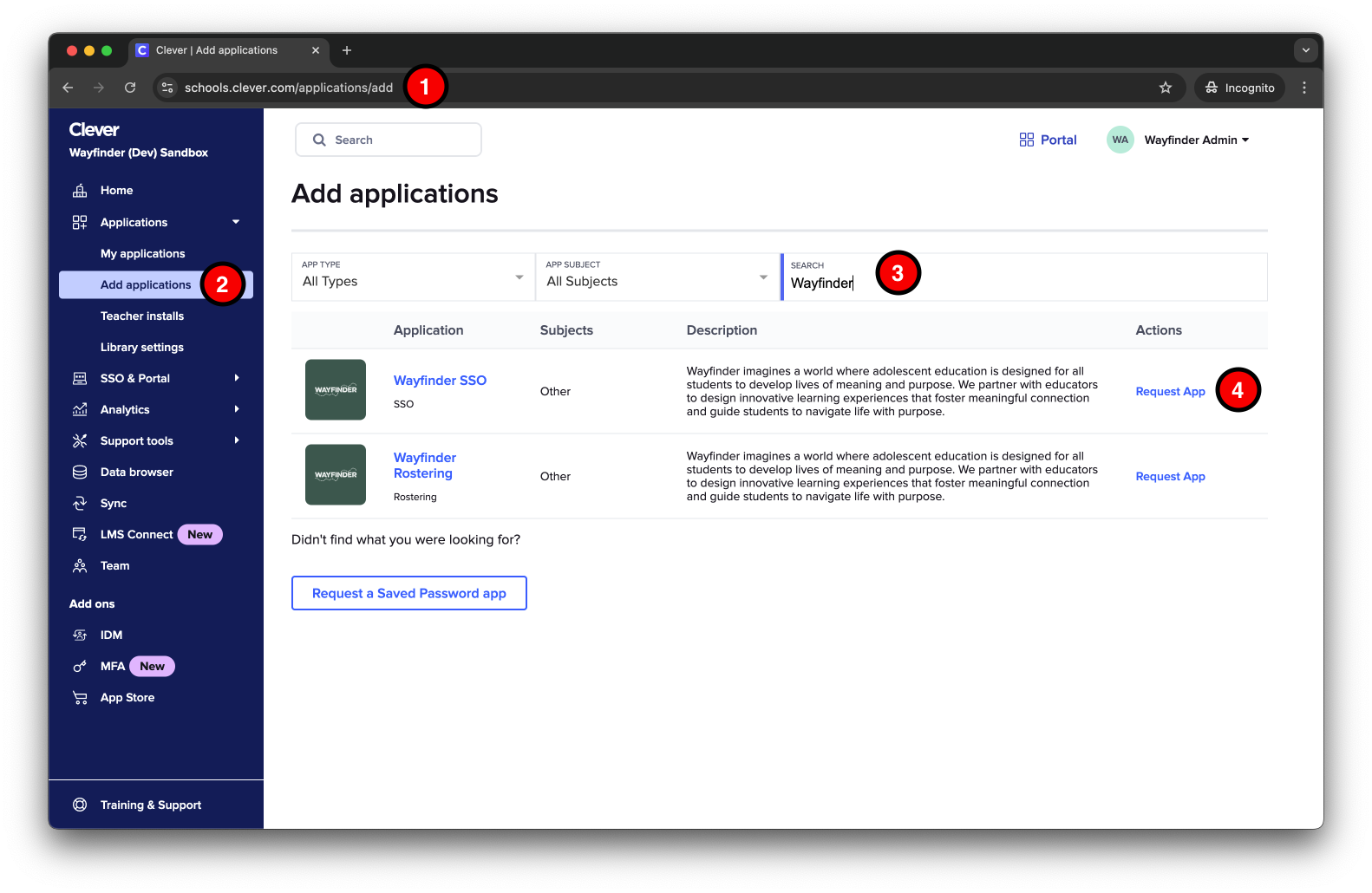
Task: Open the App Subject dropdown
Action: click(x=657, y=277)
